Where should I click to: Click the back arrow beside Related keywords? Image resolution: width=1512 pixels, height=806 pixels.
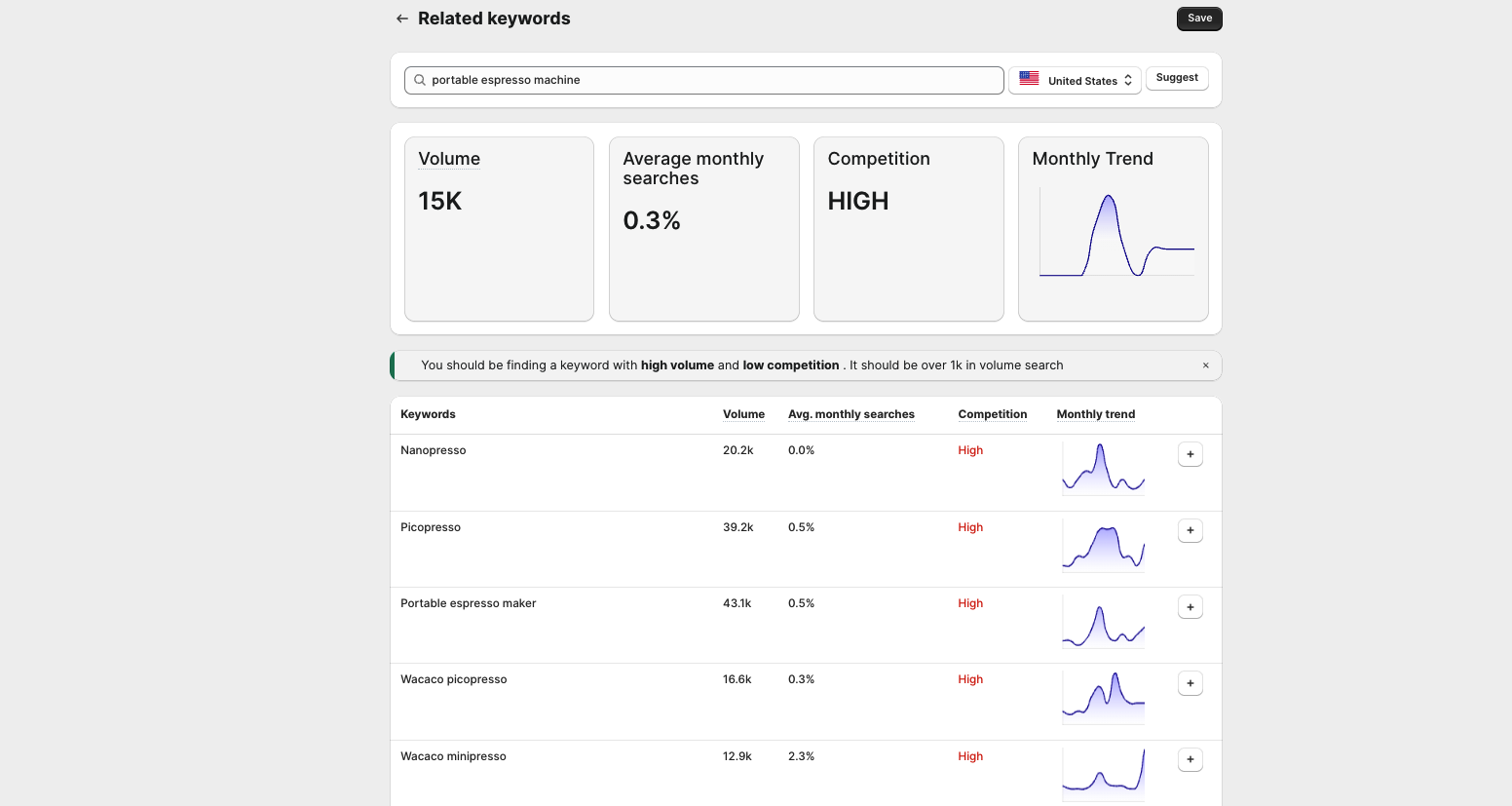(x=402, y=19)
